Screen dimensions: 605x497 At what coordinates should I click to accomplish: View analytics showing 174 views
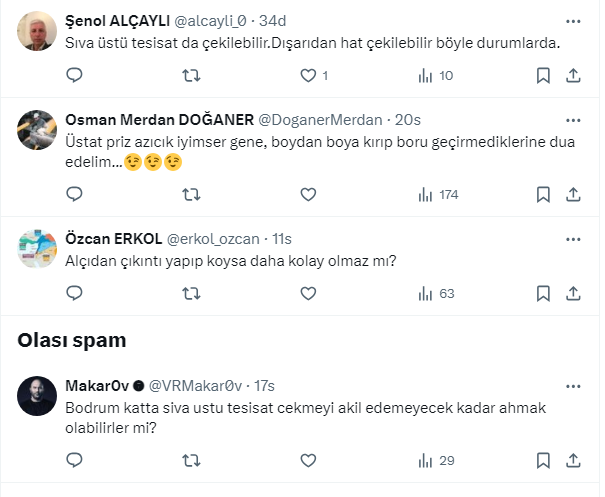tap(437, 194)
